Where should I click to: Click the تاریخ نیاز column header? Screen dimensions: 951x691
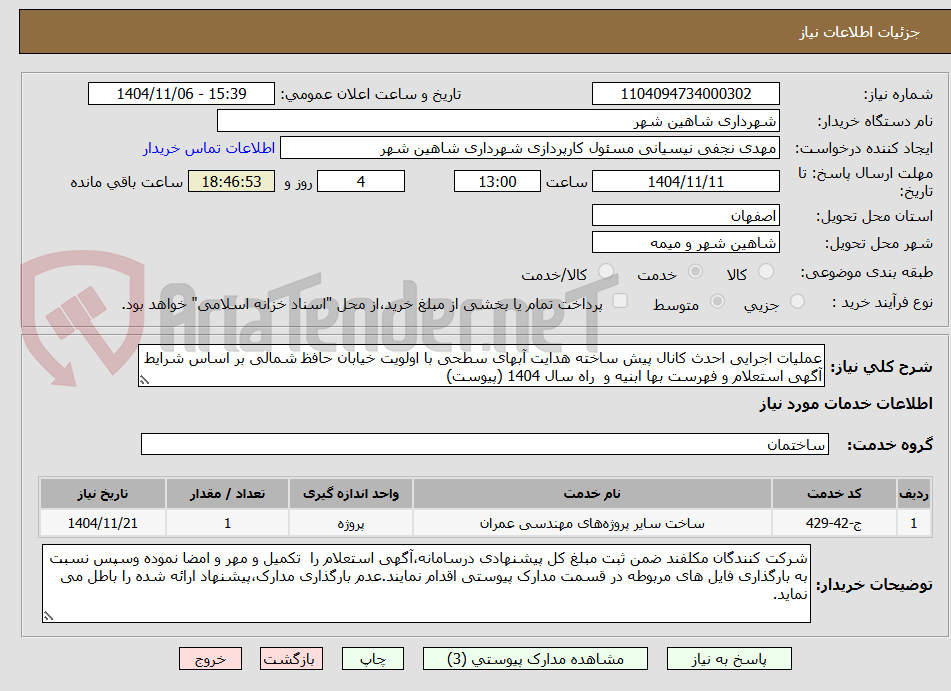pyautogui.click(x=102, y=494)
